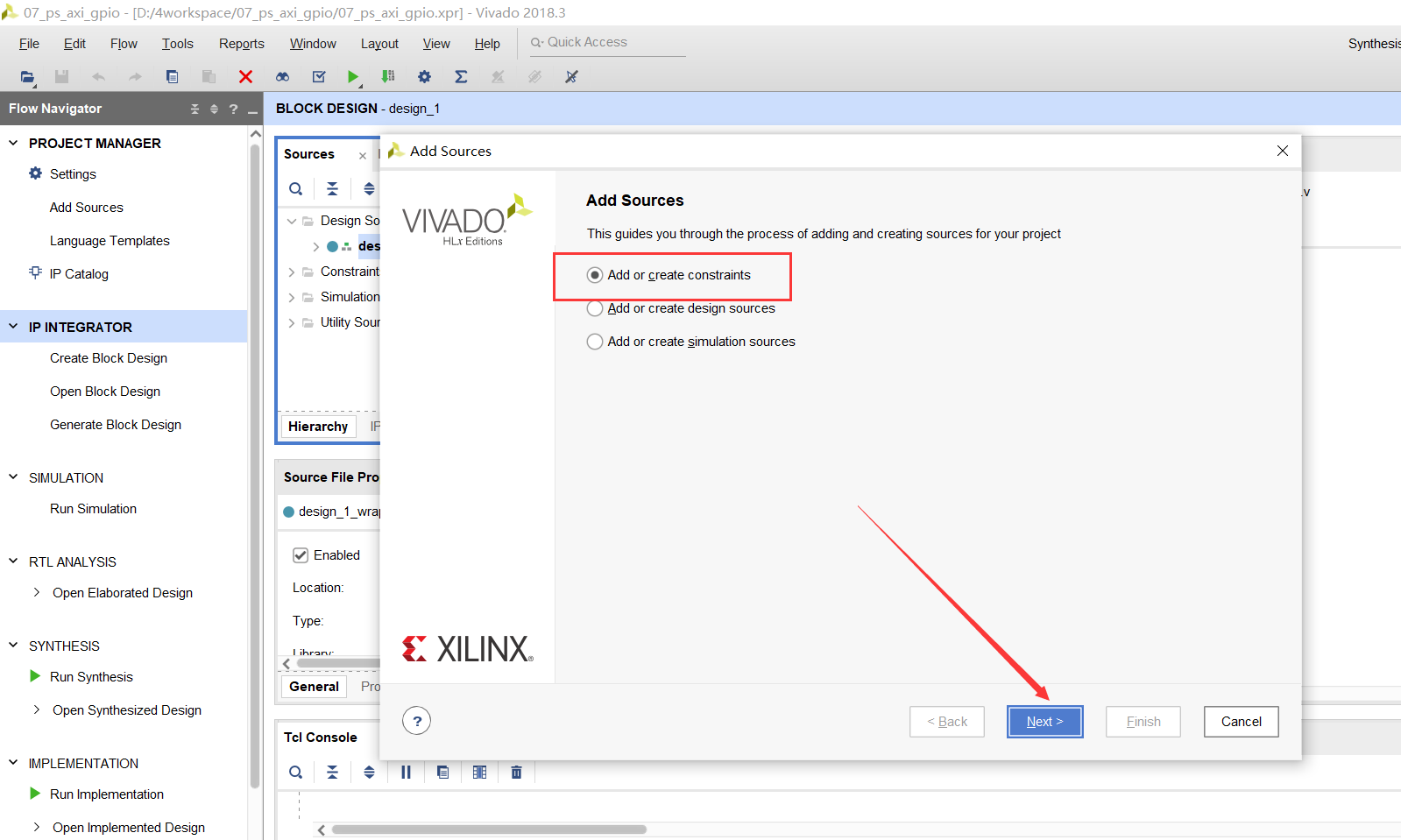Click the Flow Navigator vertical scrollbar
Screen dimensions: 1401x840
pos(255,464)
